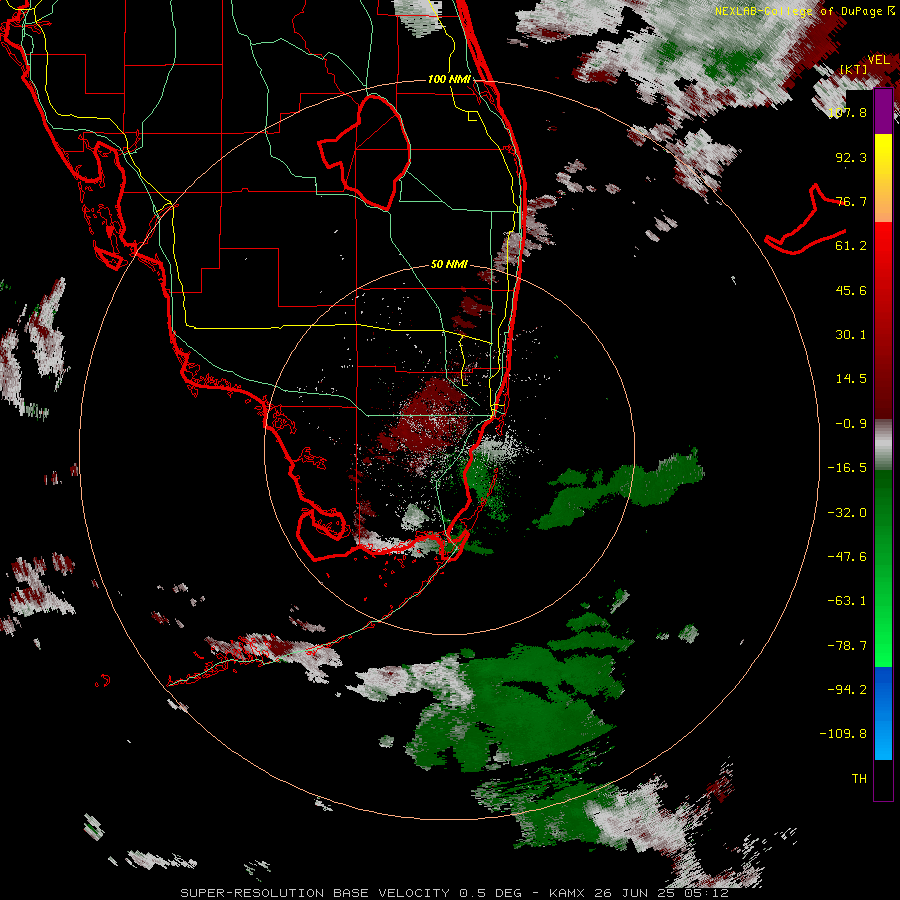Select the -32.0 scale value
The image size is (900, 900).
point(847,513)
